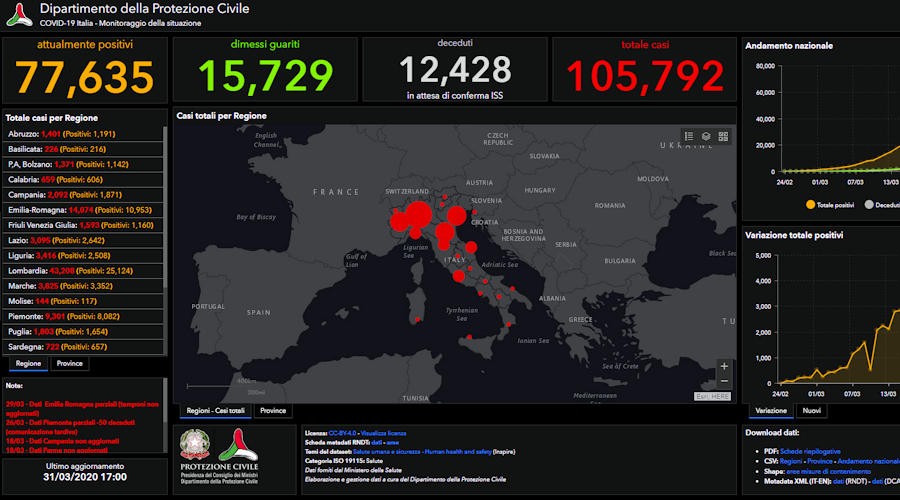Select the Variazione chart tab
Image resolution: width=900 pixels, height=500 pixels.
[x=771, y=411]
